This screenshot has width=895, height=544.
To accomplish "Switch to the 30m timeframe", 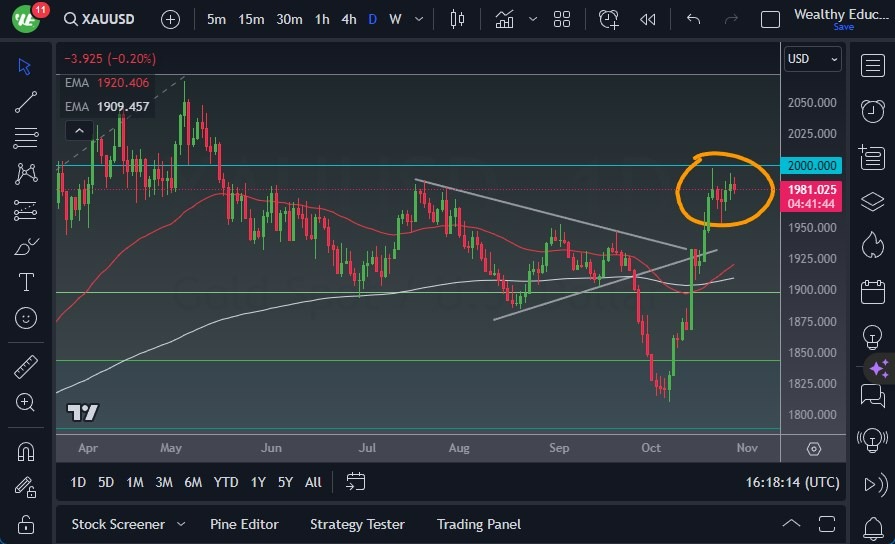I will click(289, 19).
